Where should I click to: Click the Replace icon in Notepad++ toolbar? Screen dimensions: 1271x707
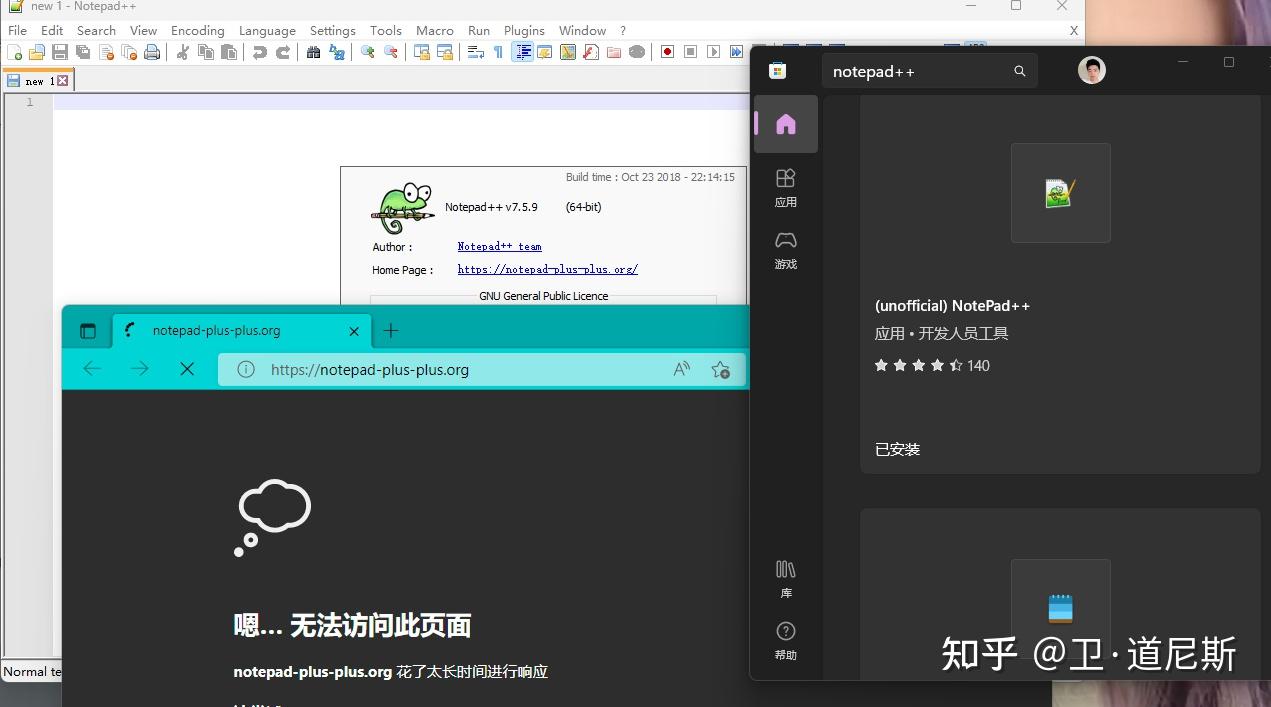point(337,52)
